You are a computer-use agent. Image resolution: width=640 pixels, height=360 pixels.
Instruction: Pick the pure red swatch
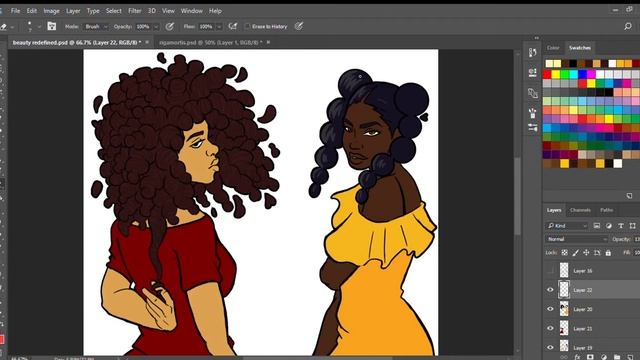point(547,74)
